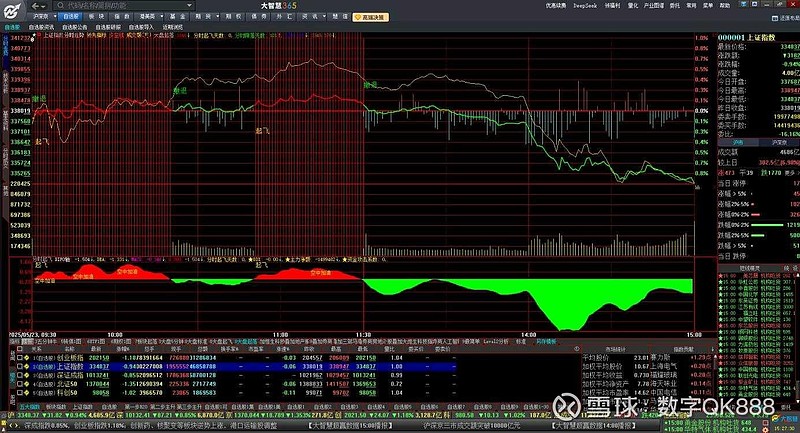800x433 pixels.
Task: Open the 慧信 toolbar tab
Action: (341, 17)
